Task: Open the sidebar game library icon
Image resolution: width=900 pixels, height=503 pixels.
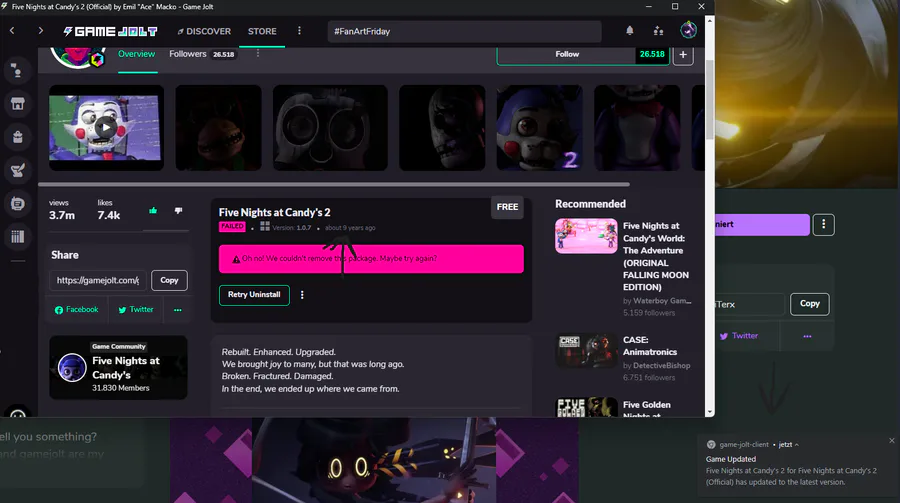Action: click(x=18, y=237)
